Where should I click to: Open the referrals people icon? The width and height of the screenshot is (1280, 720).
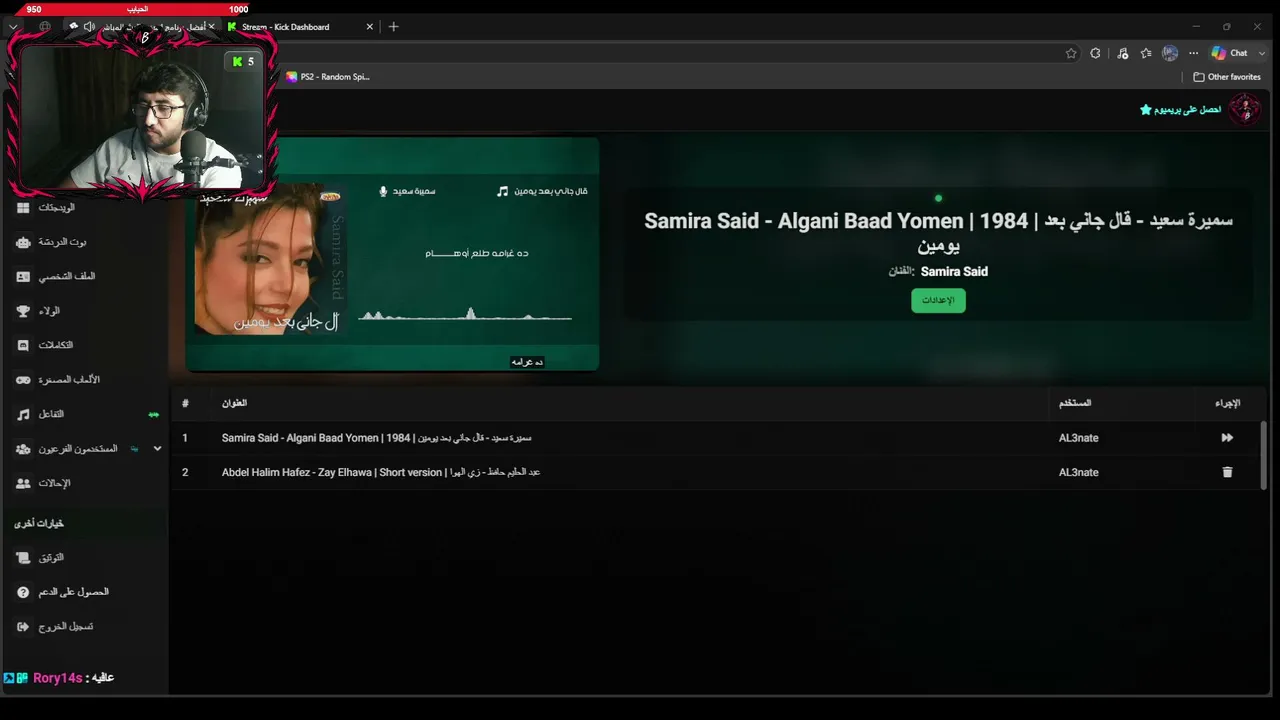tap(23, 483)
